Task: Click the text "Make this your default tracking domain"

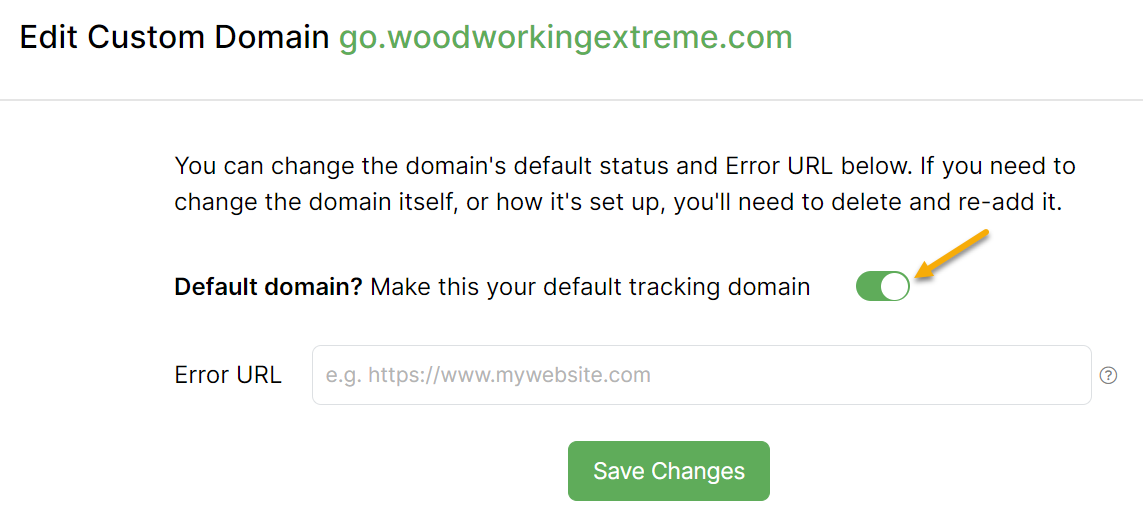Action: click(590, 288)
